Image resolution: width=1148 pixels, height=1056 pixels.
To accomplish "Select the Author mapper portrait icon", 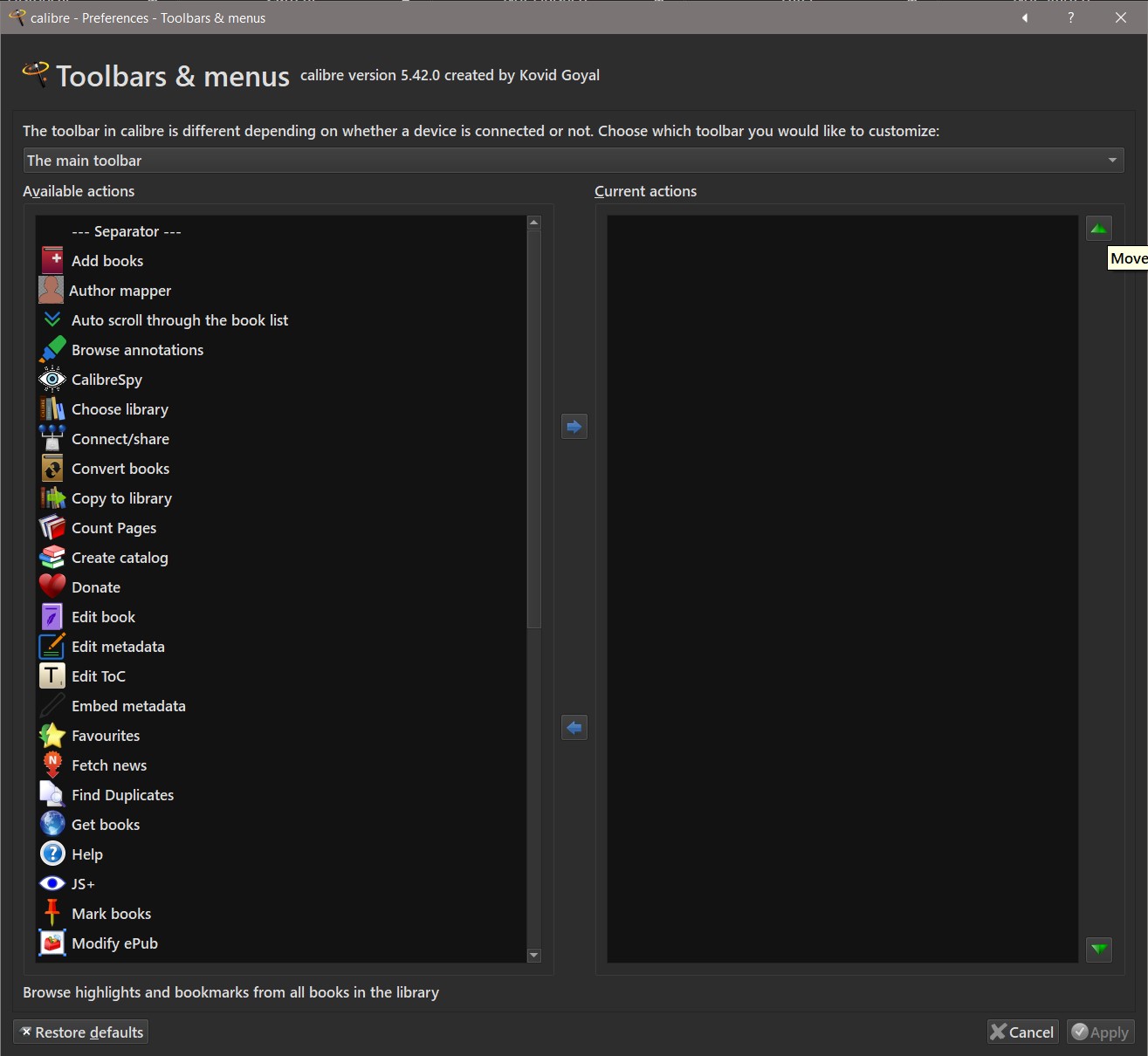I will point(51,290).
